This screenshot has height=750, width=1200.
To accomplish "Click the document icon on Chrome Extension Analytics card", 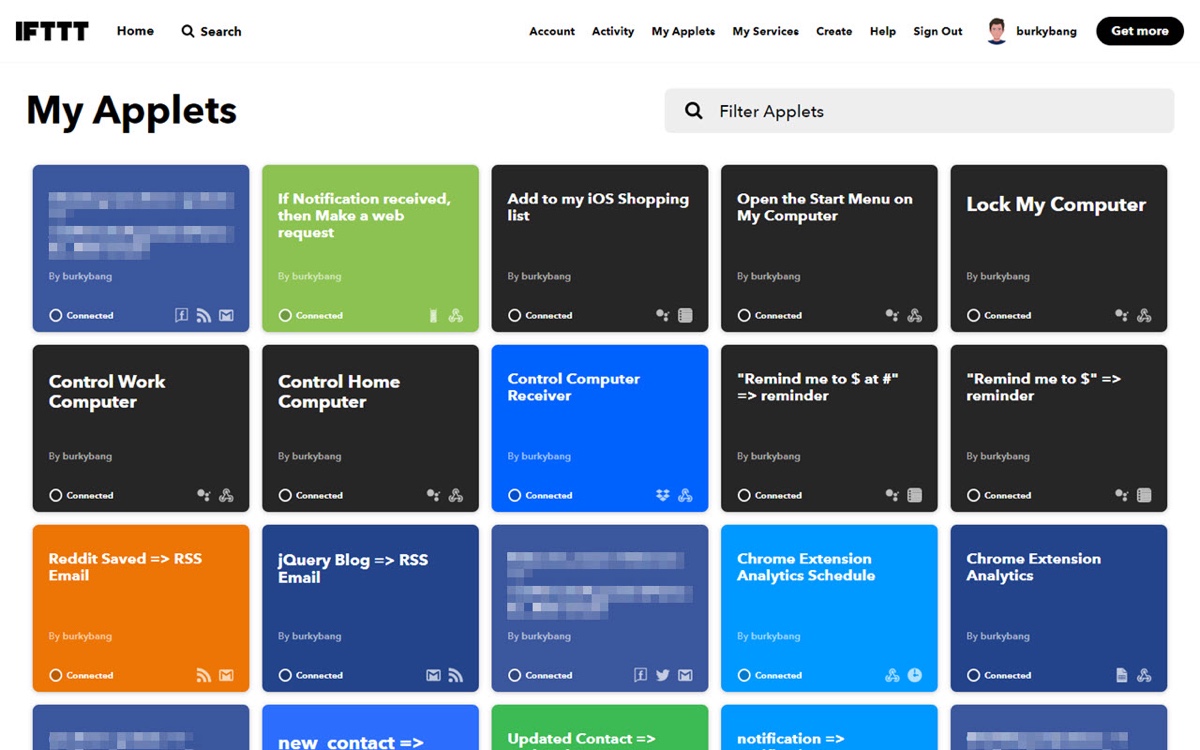I will pos(1122,675).
